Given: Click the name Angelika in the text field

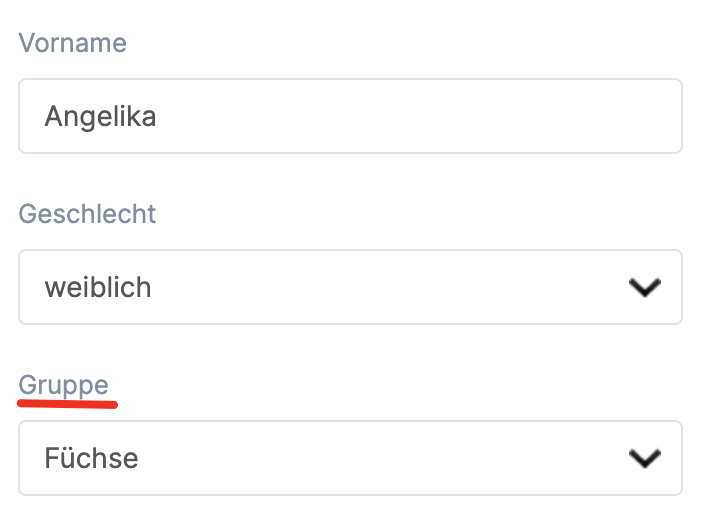Looking at the screenshot, I should [x=100, y=117].
